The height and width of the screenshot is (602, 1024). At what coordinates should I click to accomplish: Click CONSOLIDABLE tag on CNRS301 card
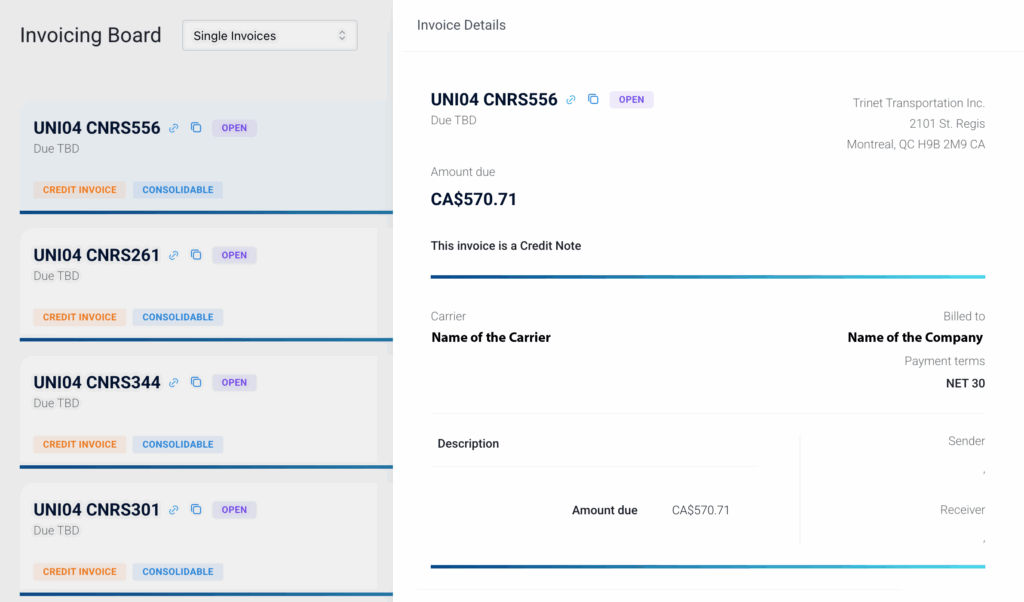(178, 572)
